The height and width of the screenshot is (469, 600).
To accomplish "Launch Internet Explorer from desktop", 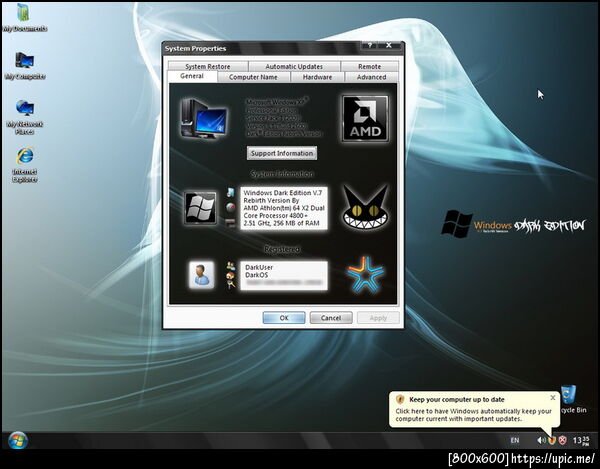I will pyautogui.click(x=25, y=165).
